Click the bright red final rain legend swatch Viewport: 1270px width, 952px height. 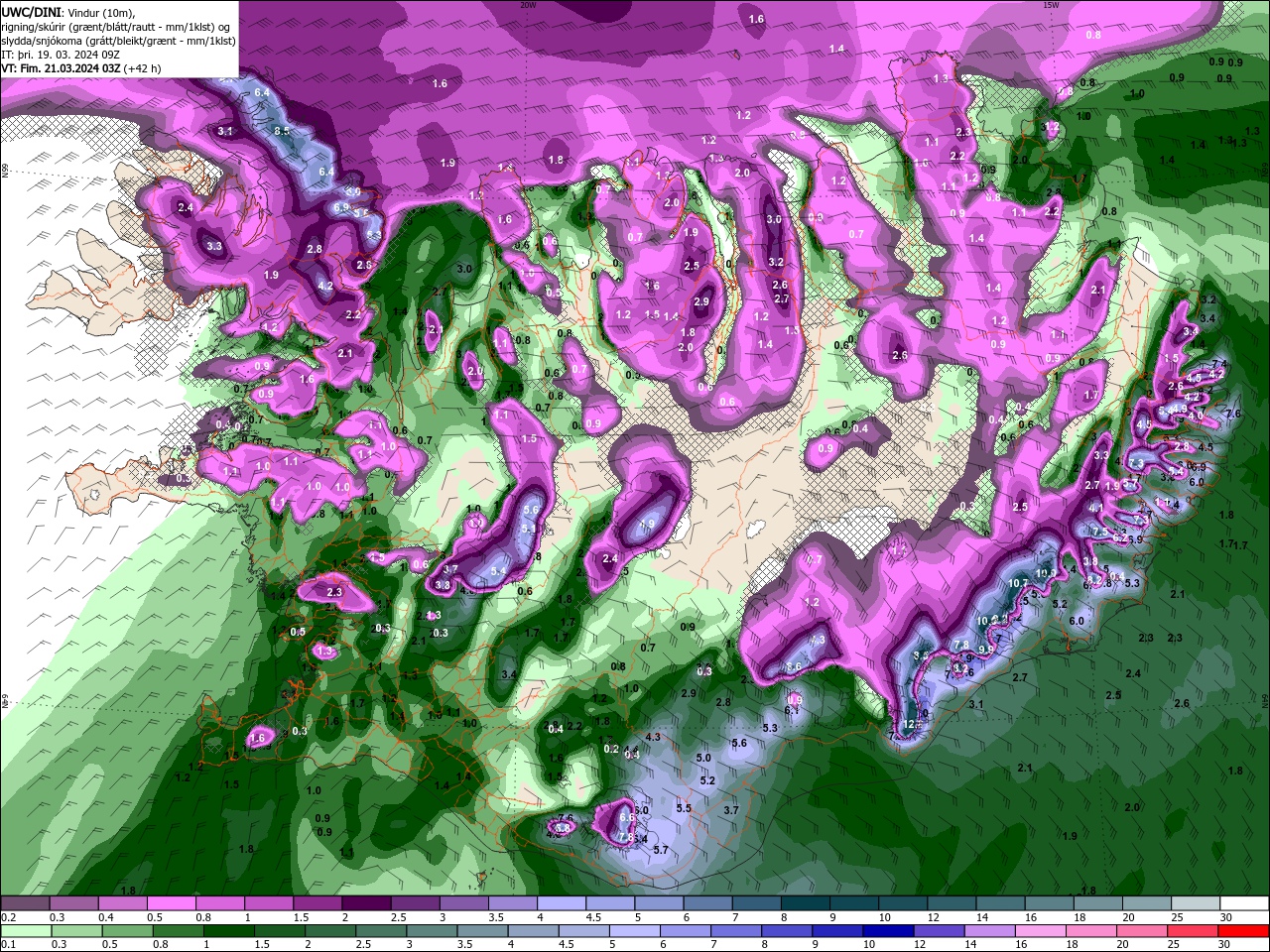click(1244, 931)
